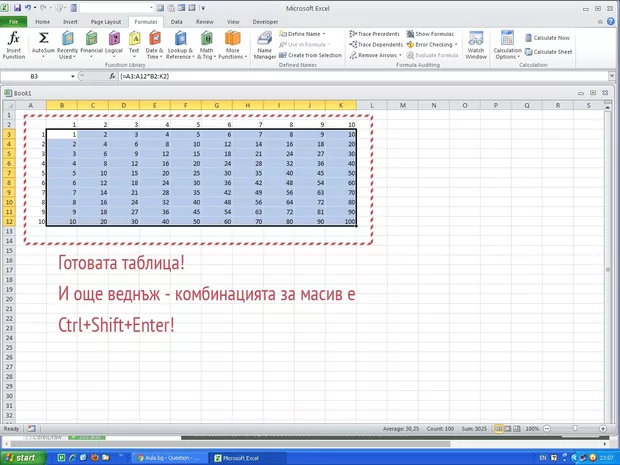Screen dimensions: 620x465
Task: Click the Windows start button
Action: 22,457
